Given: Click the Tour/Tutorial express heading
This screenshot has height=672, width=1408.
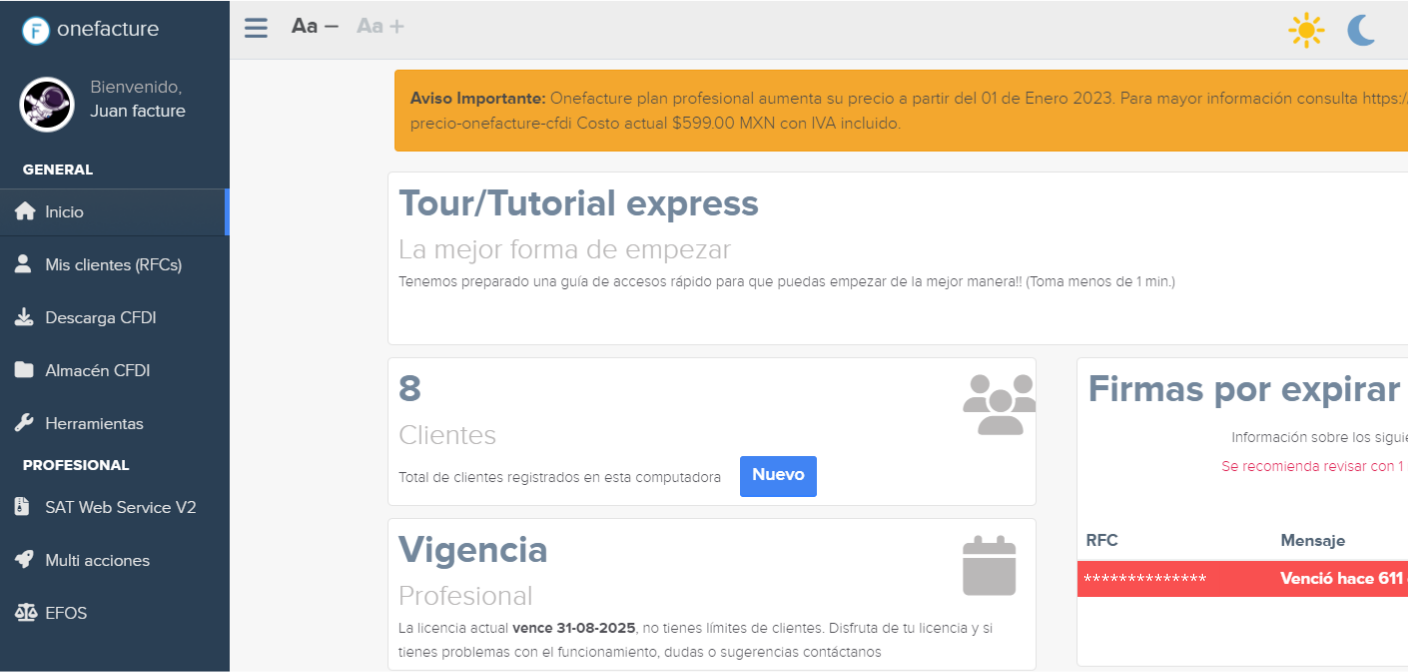Looking at the screenshot, I should click(578, 203).
